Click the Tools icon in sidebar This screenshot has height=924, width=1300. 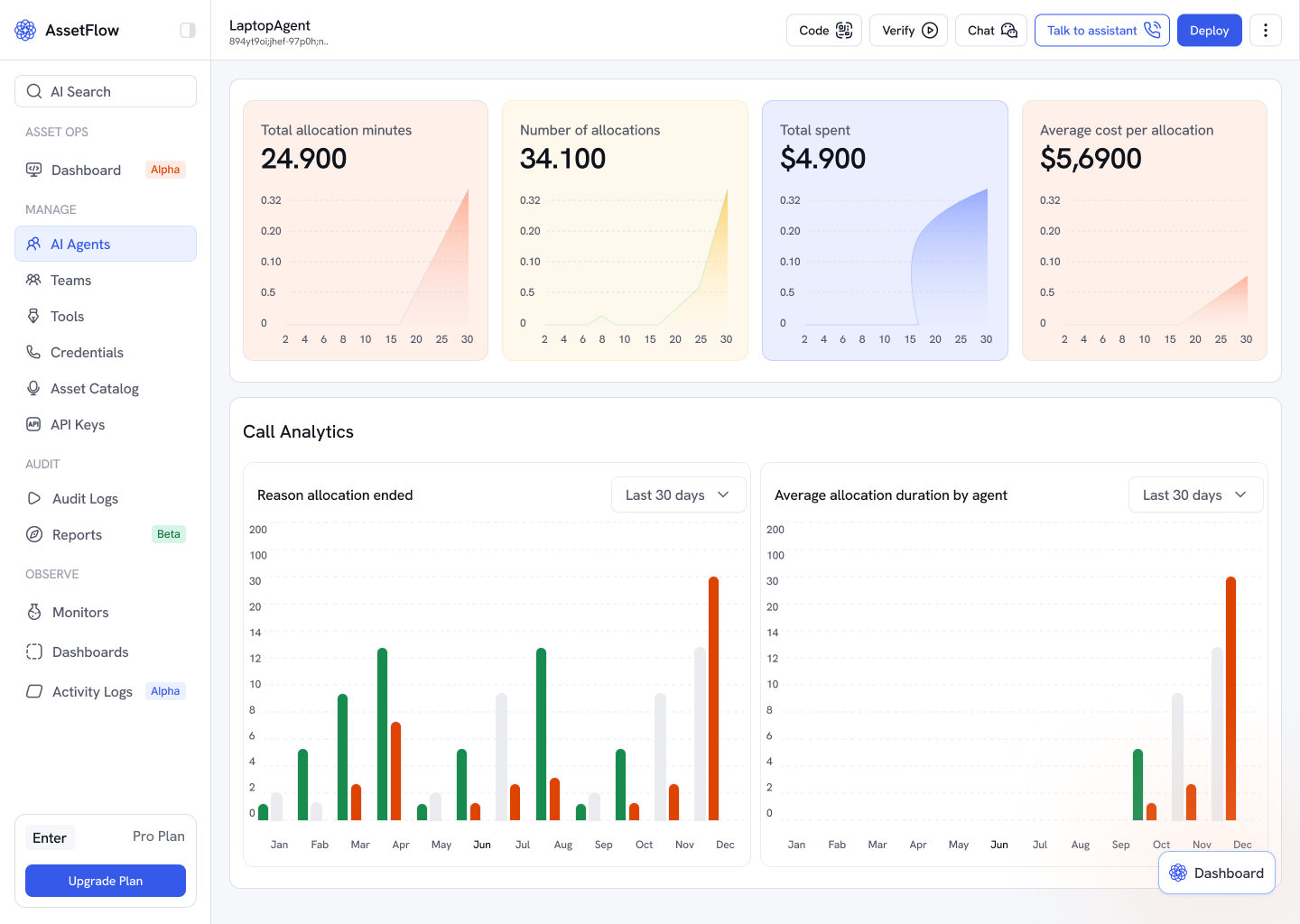33,316
